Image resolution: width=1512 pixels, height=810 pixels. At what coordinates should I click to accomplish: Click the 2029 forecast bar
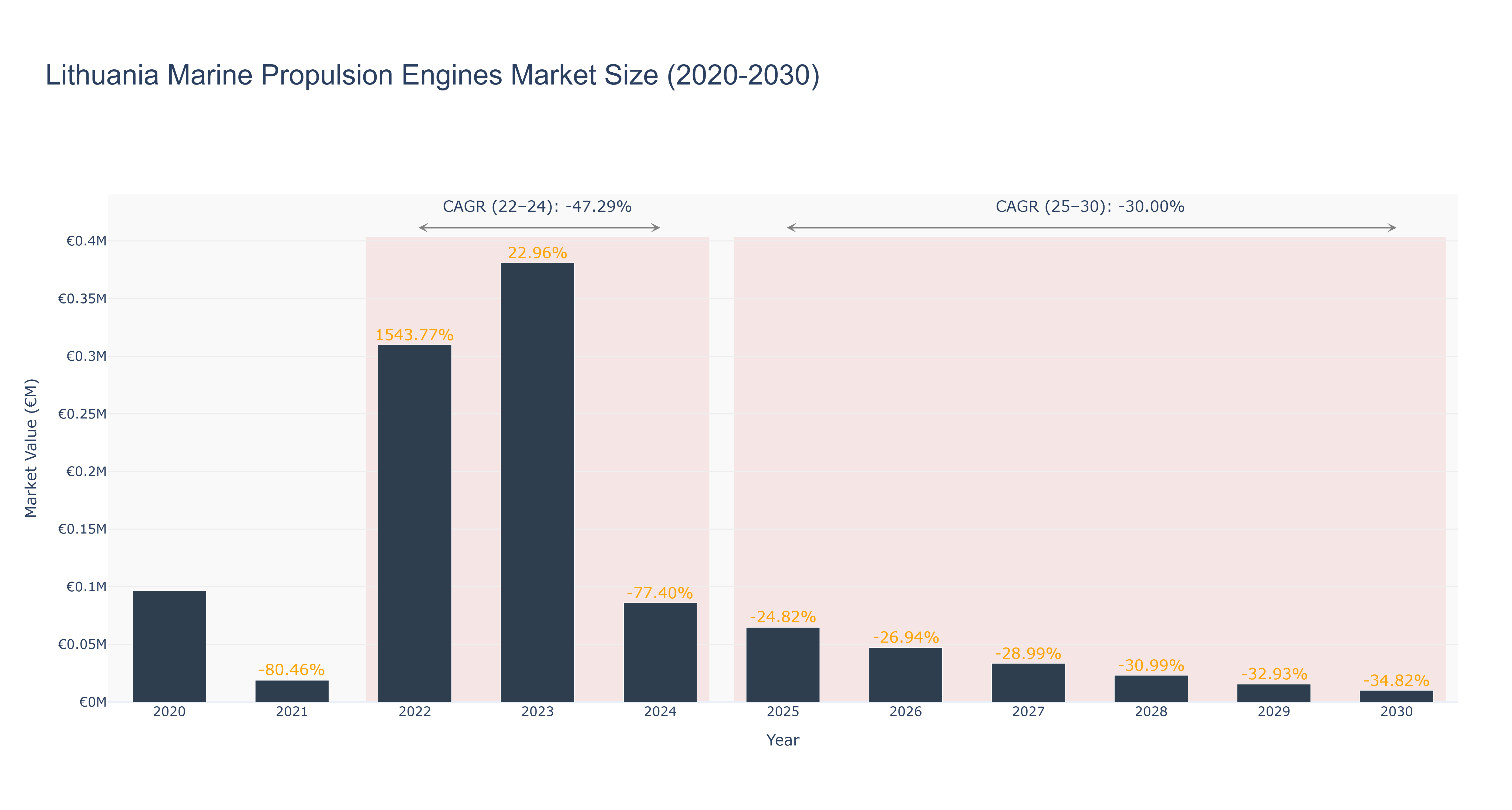(x=1274, y=693)
